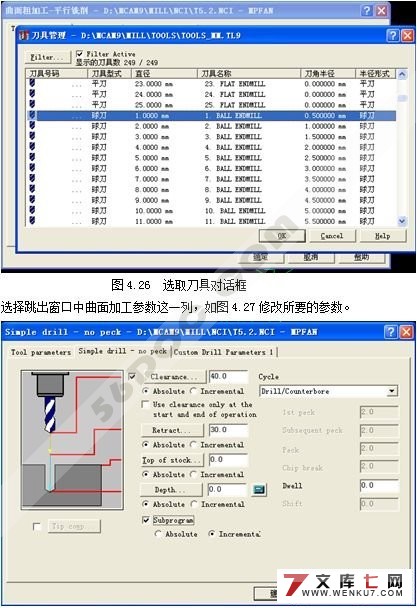Click the drill illustration preview image
Image resolution: width=417 pixels, height=608 pixels.
click(72, 440)
